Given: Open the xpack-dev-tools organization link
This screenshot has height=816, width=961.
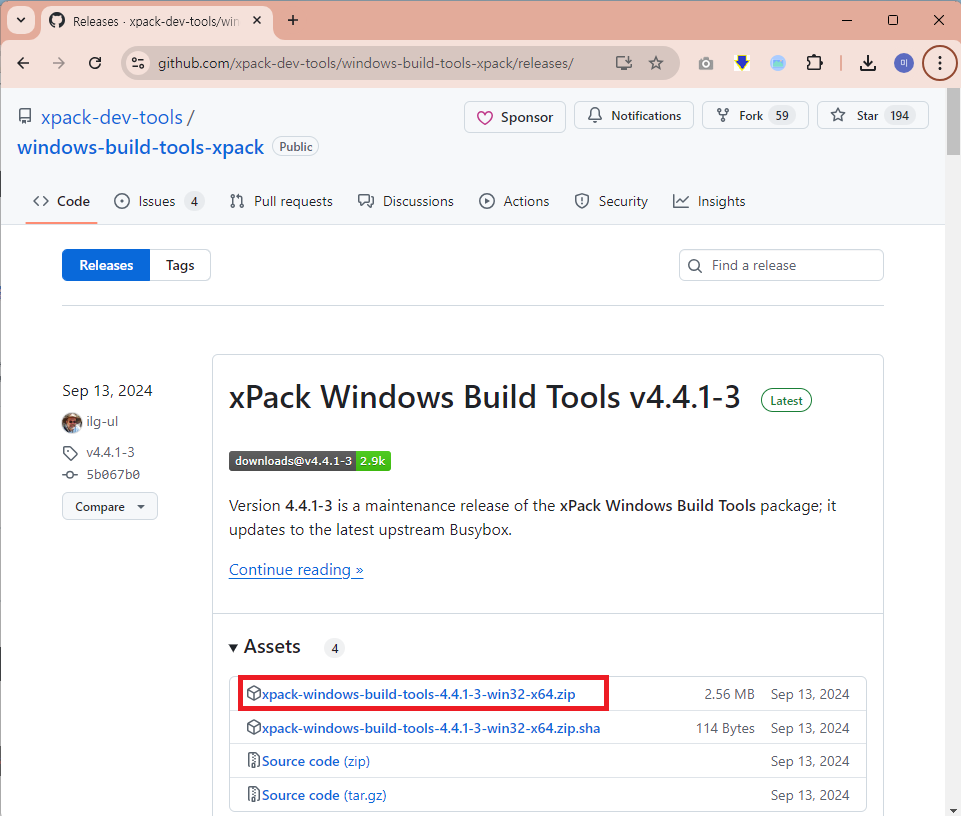Looking at the screenshot, I should pos(112,117).
